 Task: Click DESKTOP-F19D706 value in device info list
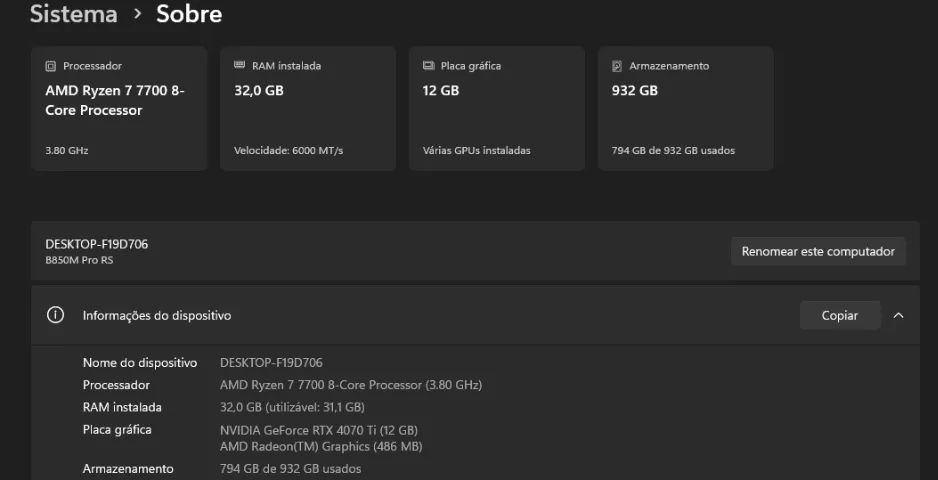pos(271,363)
